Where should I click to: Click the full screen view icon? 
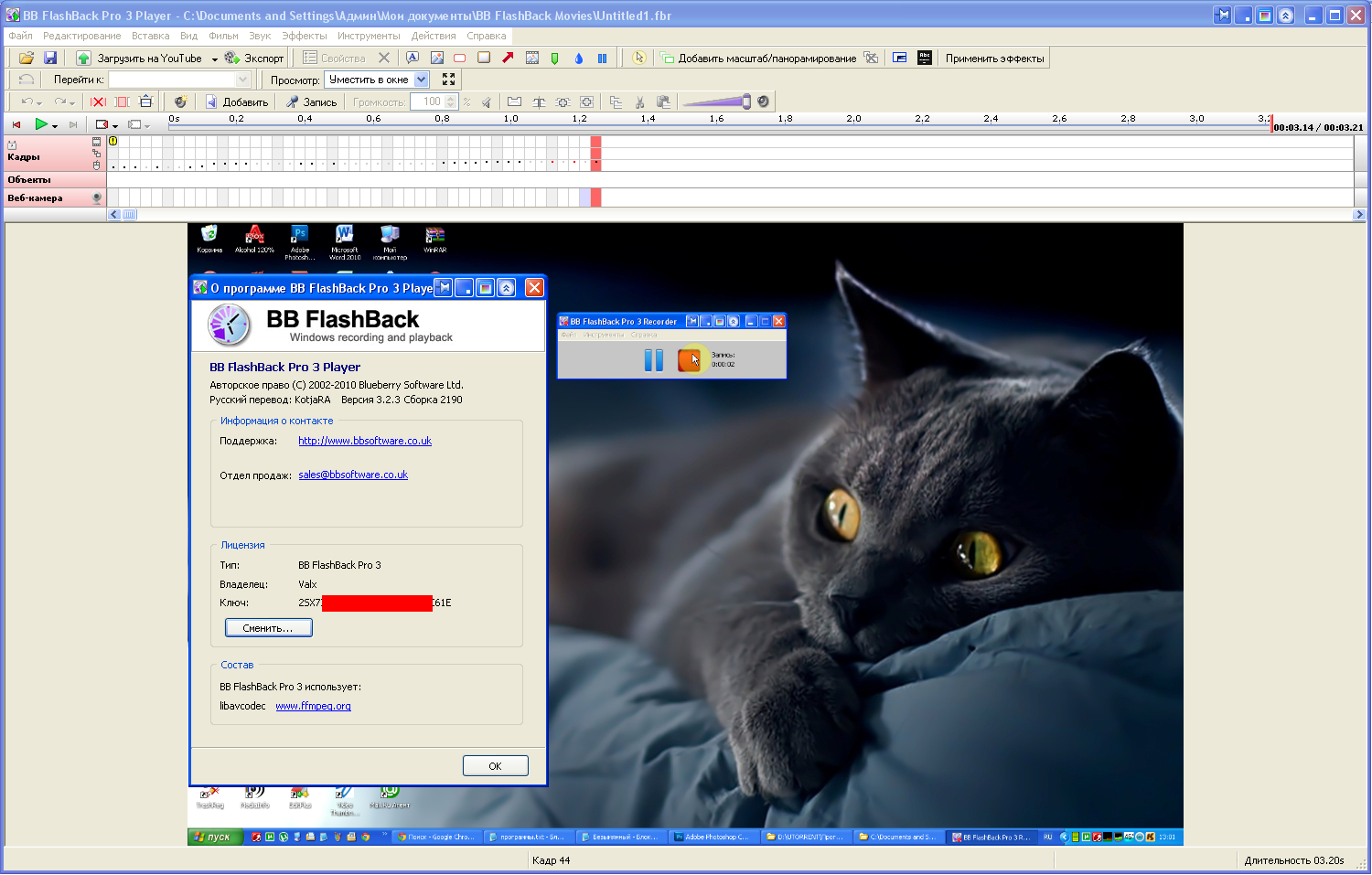click(448, 80)
